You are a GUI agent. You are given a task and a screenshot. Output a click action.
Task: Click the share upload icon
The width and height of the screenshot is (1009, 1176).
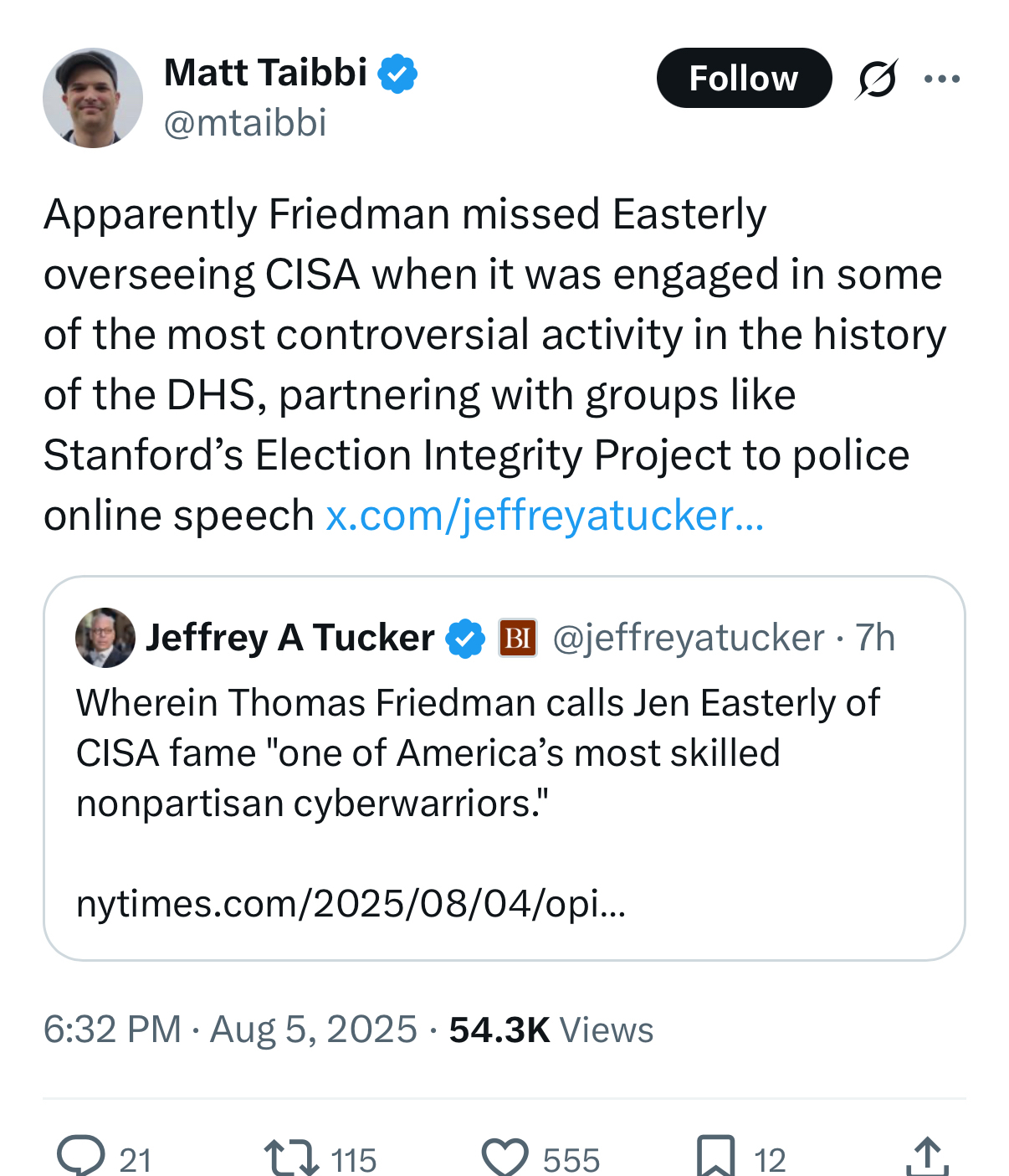[x=927, y=1158]
